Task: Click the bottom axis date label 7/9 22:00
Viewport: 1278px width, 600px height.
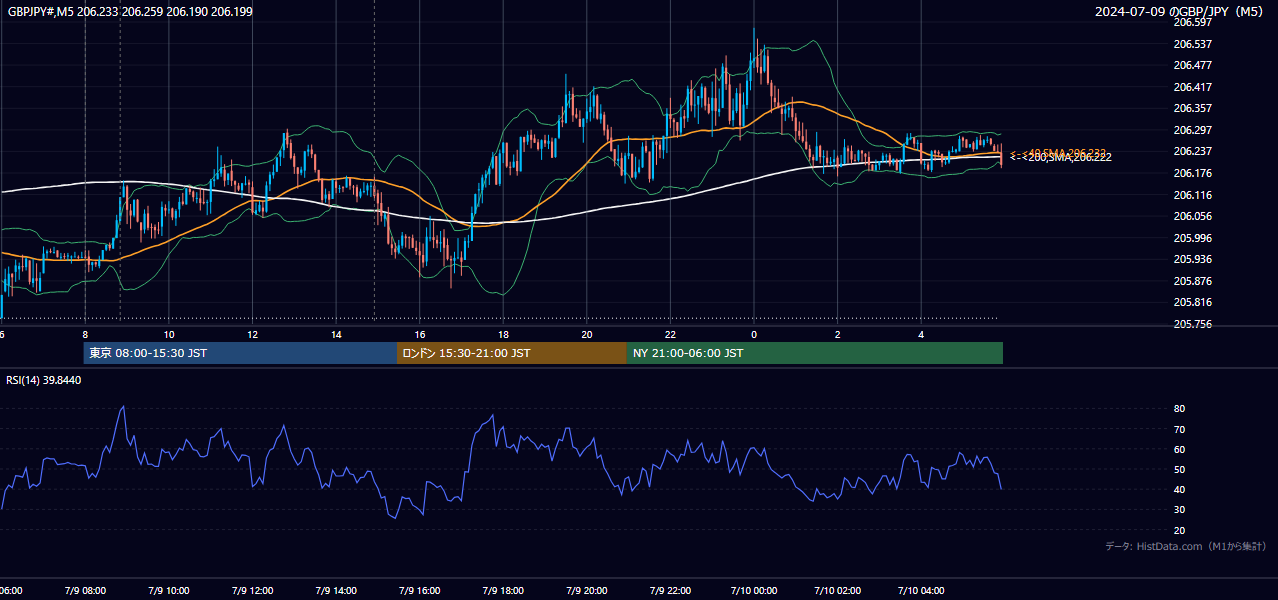Action: point(670,591)
